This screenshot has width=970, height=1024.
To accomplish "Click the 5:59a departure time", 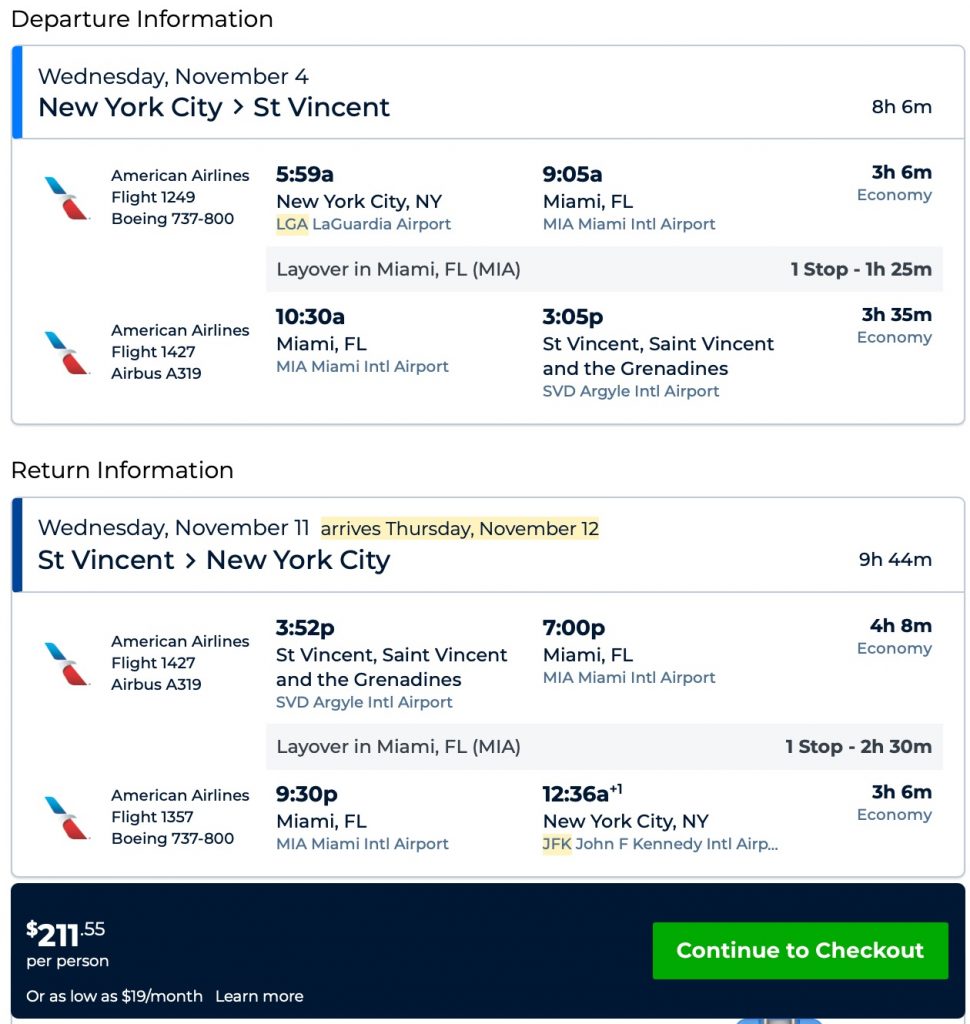I will click(x=304, y=175).
